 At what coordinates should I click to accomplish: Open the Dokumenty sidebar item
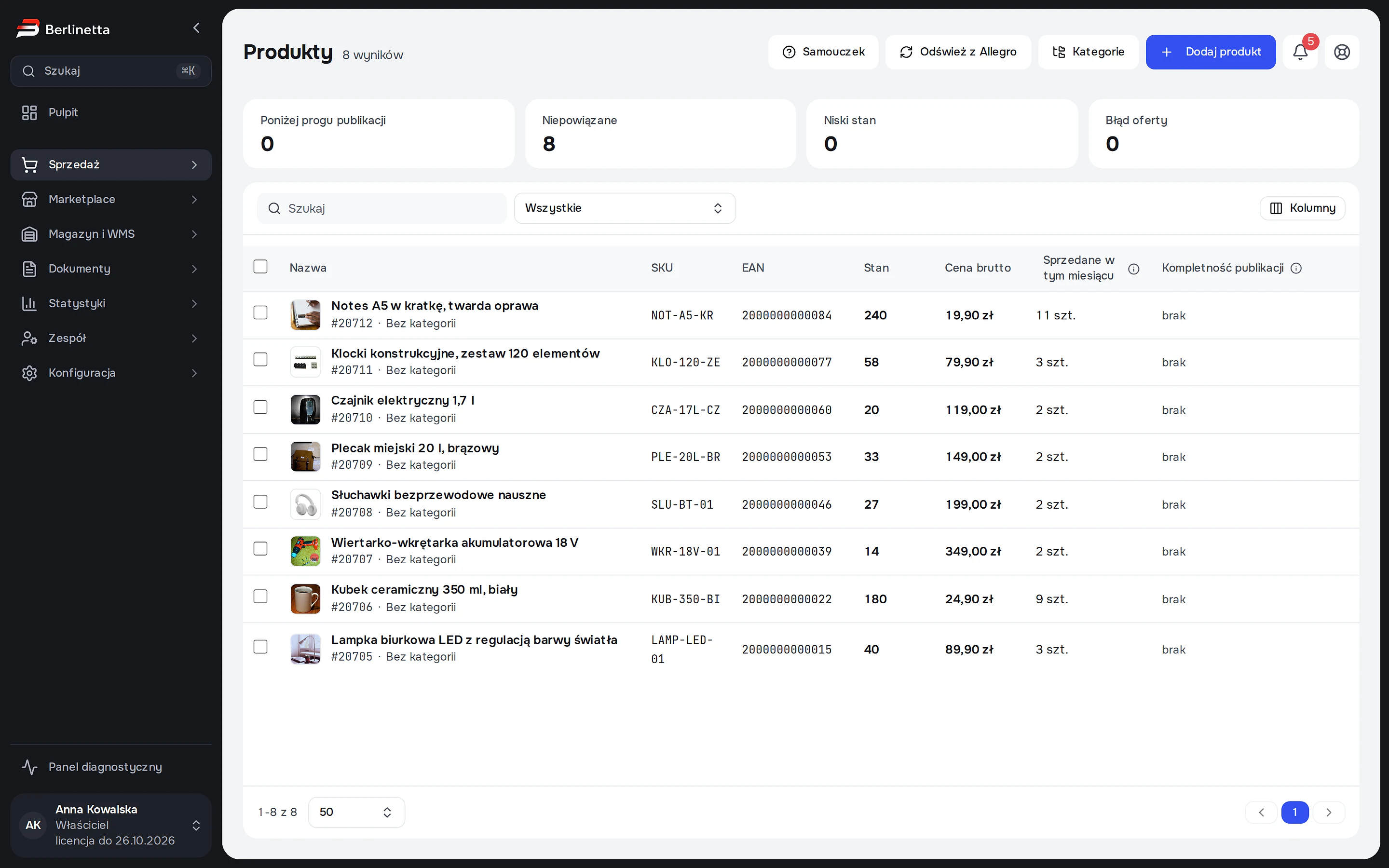111,269
